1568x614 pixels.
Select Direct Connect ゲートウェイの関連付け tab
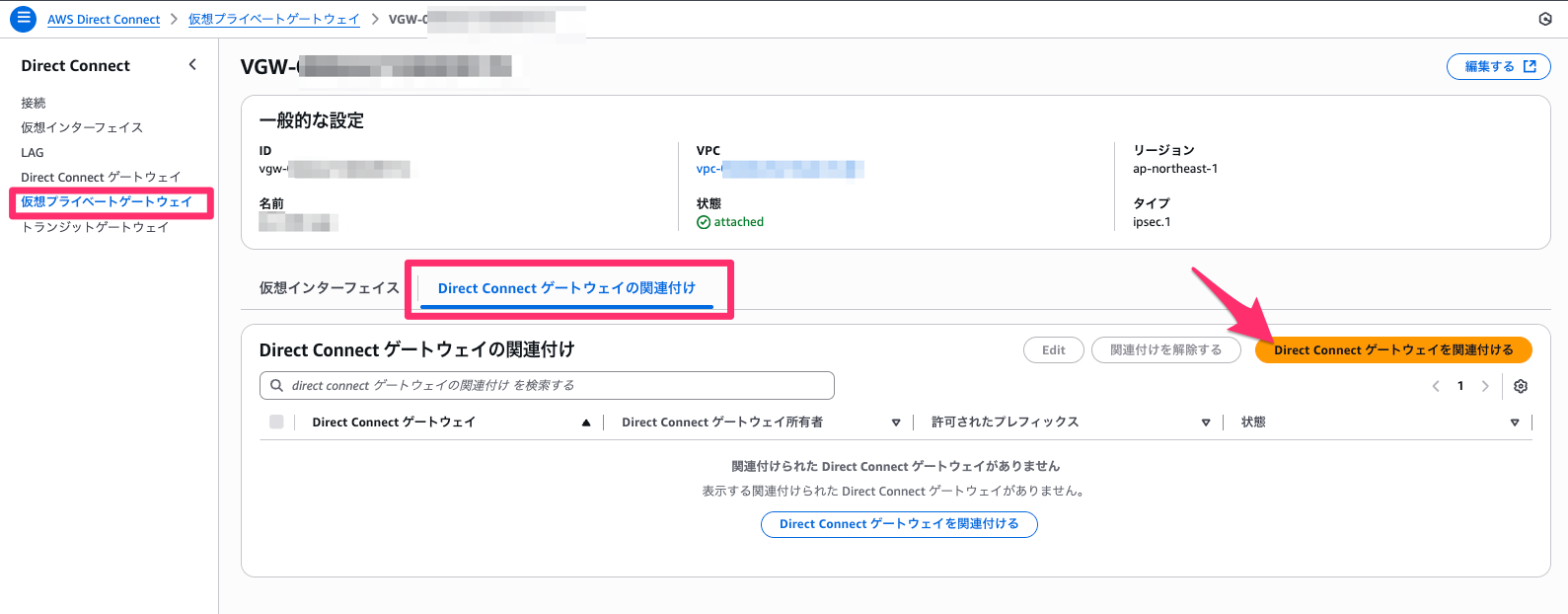point(566,288)
